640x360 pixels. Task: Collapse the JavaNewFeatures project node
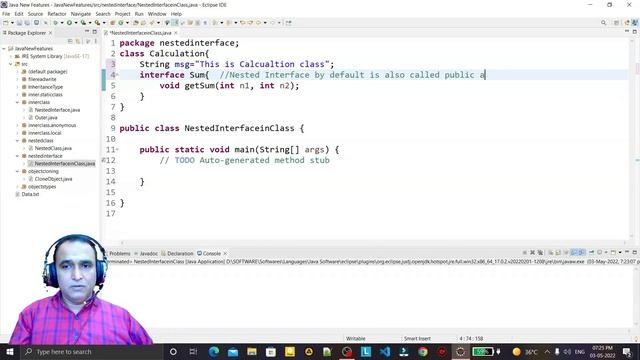pyautogui.click(x=4, y=49)
